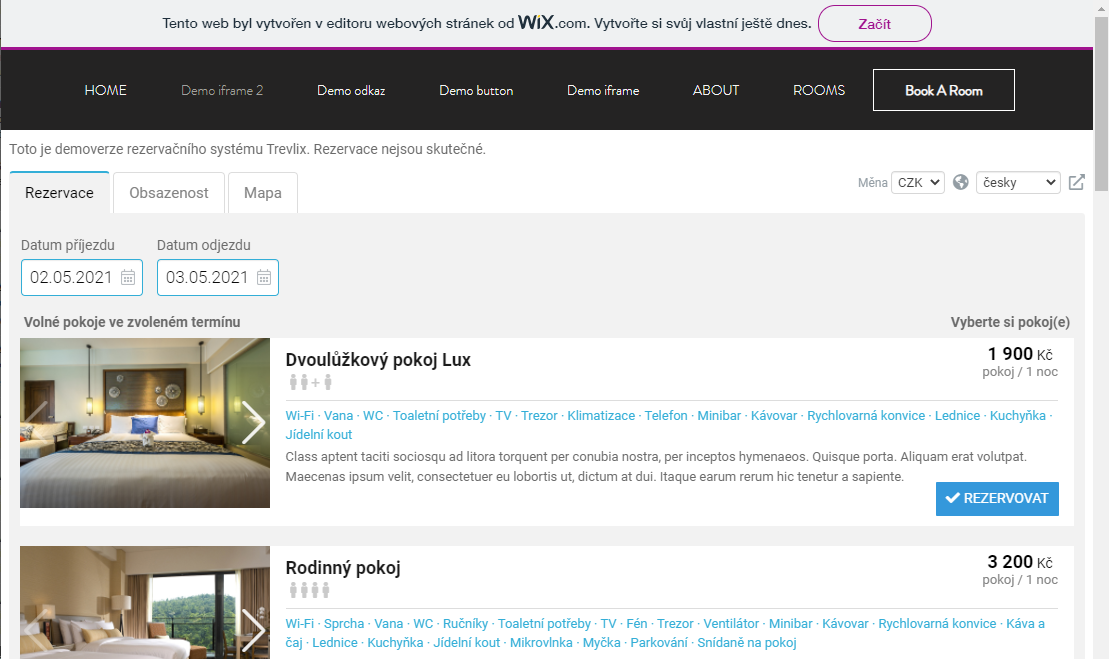Open Demo iframe menu item
Image resolution: width=1109 pixels, height=659 pixels.
coord(603,91)
